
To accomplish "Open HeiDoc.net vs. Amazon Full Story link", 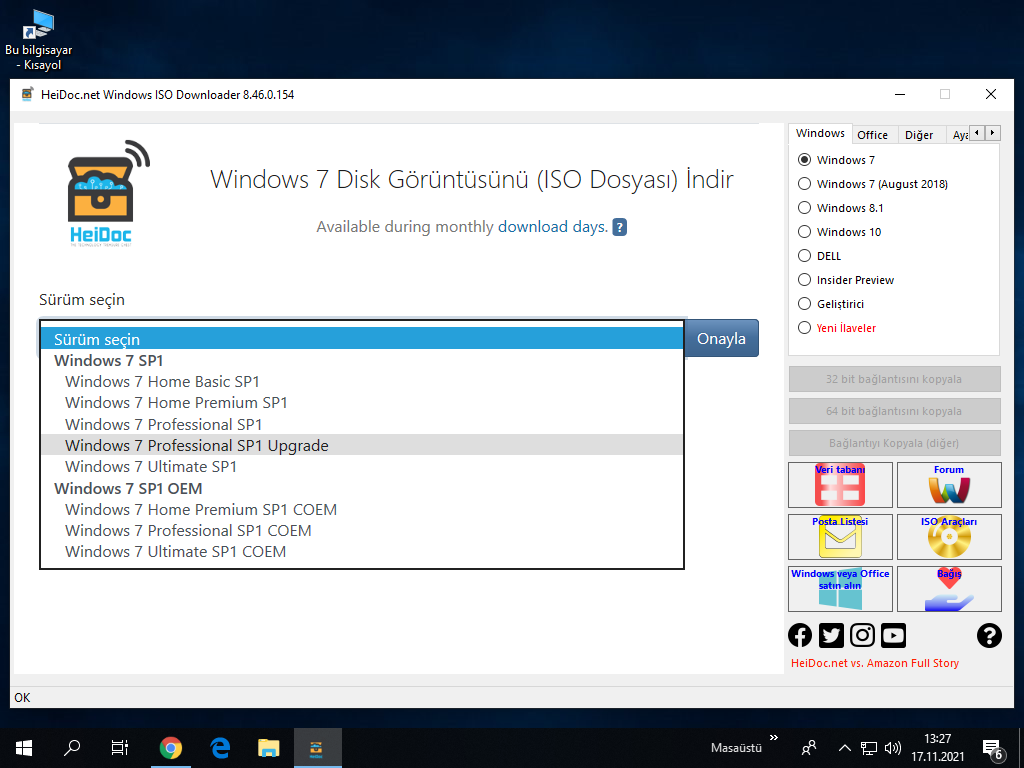I will click(875, 663).
